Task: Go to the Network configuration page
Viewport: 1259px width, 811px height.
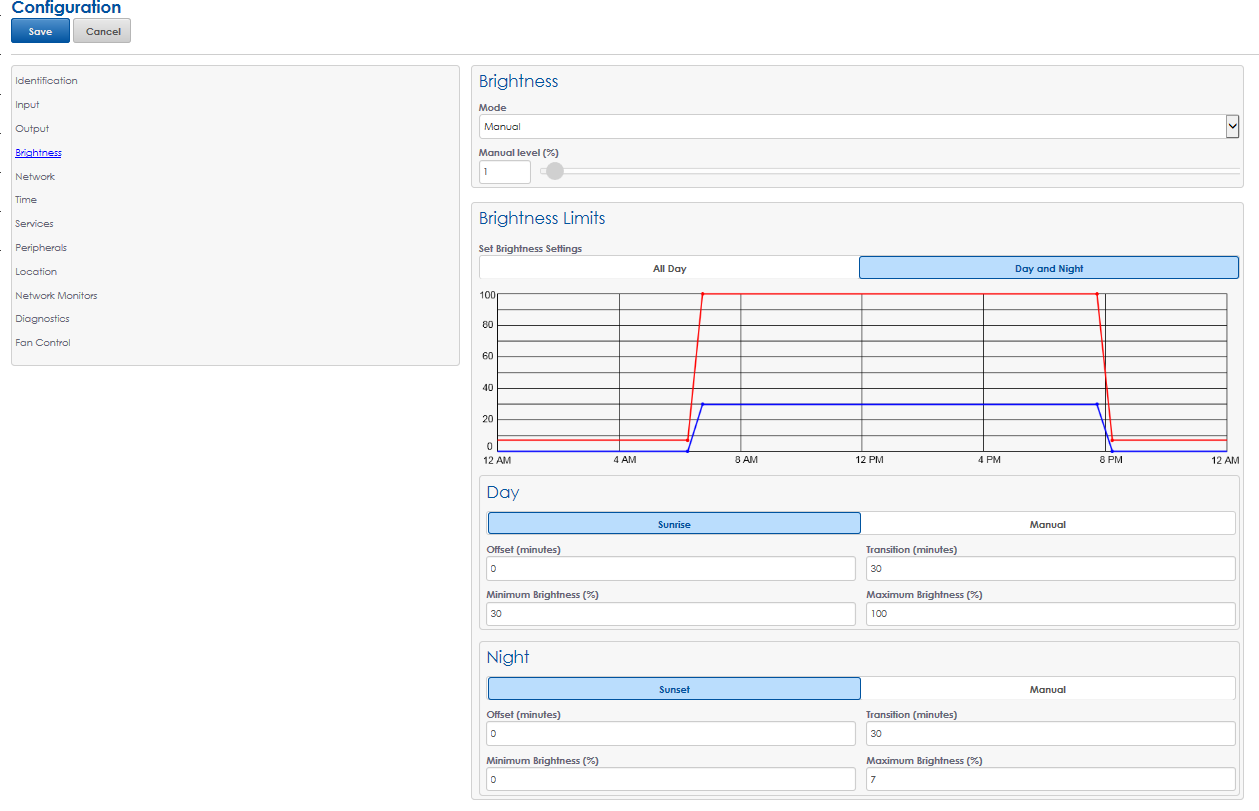Action: (x=35, y=177)
